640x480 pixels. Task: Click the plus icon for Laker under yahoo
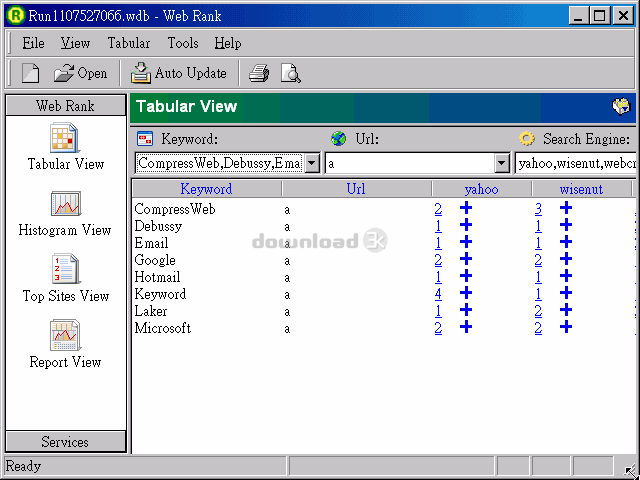[x=466, y=310]
